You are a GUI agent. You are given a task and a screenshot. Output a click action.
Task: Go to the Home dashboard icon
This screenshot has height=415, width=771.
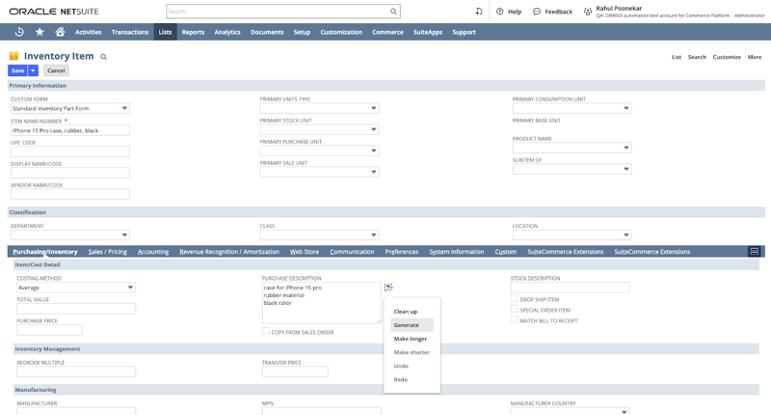point(60,32)
